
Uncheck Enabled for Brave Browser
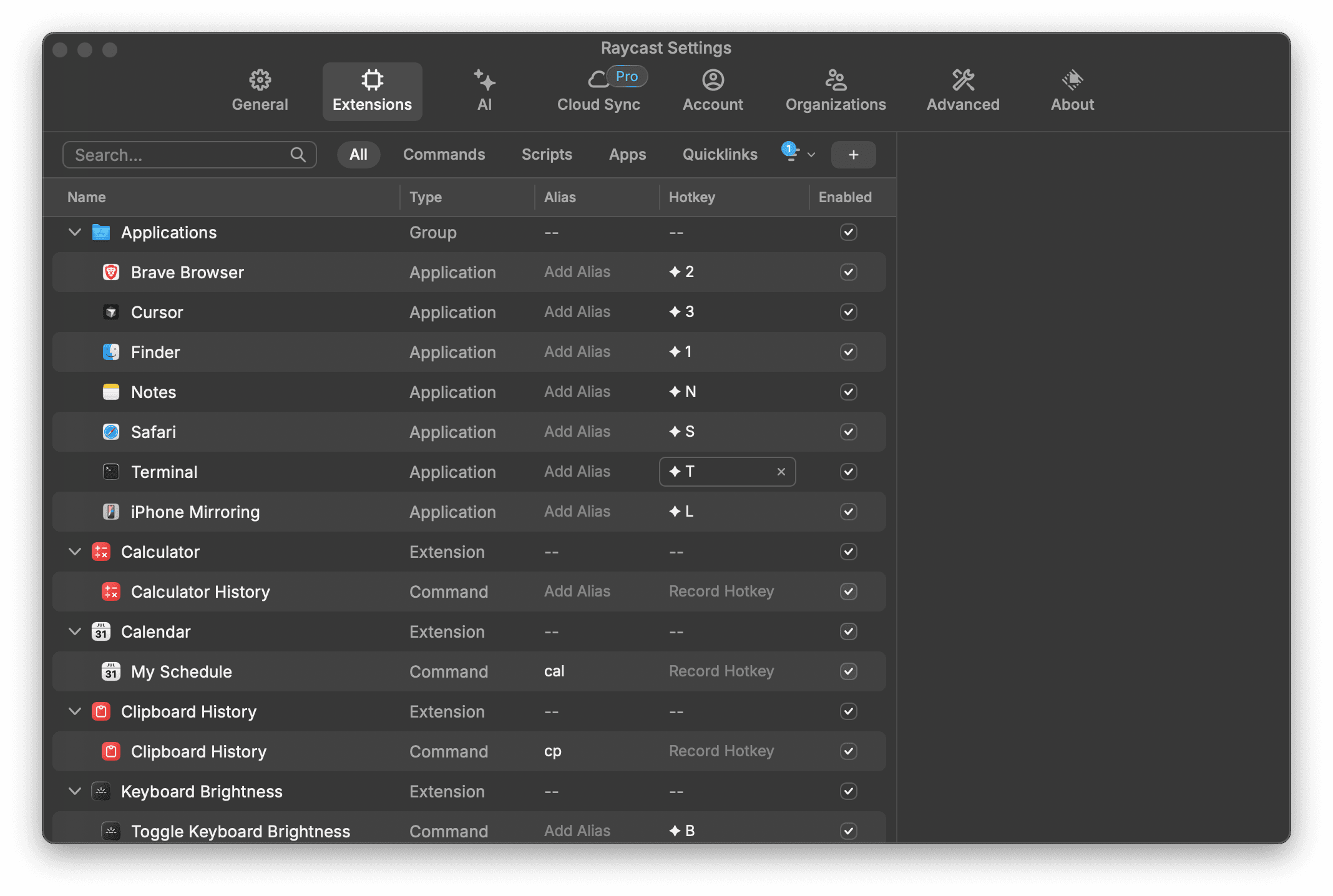coord(849,272)
